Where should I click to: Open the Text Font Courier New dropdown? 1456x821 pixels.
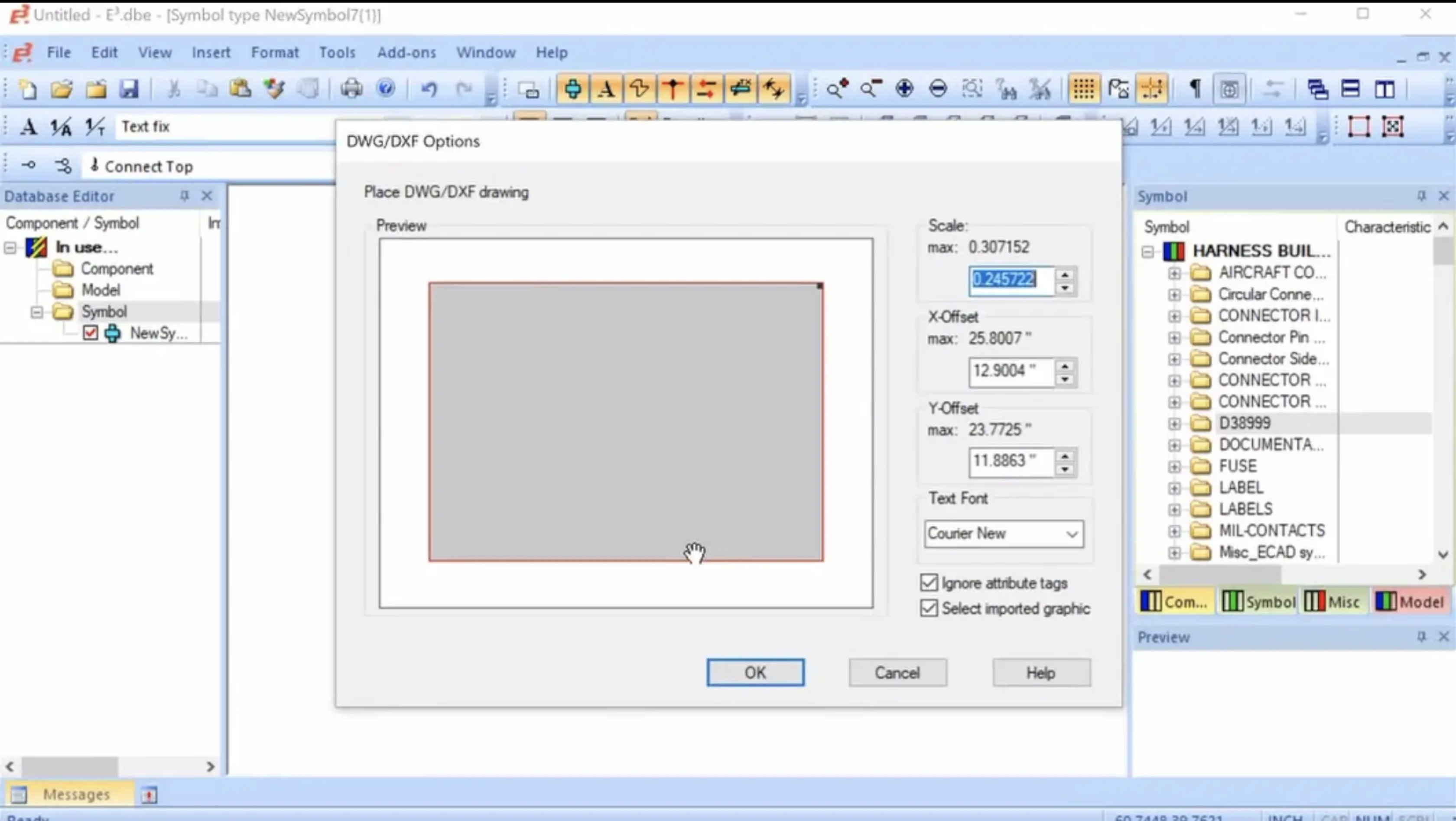coord(1004,534)
